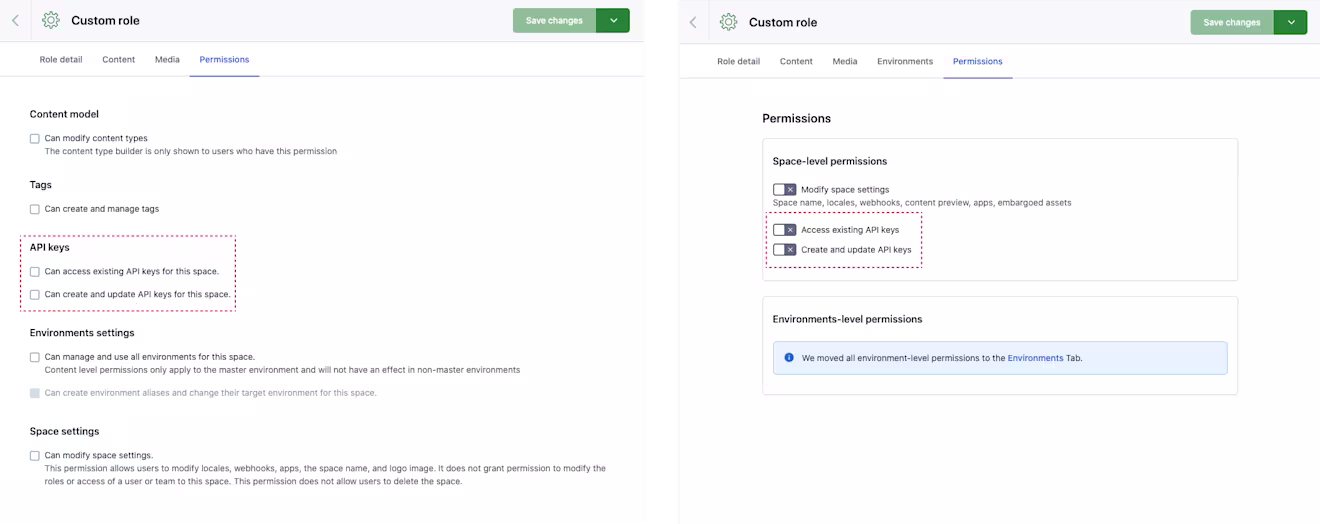
Task: Check 'Can create and update API keys for this space'
Action: pyautogui.click(x=35, y=294)
